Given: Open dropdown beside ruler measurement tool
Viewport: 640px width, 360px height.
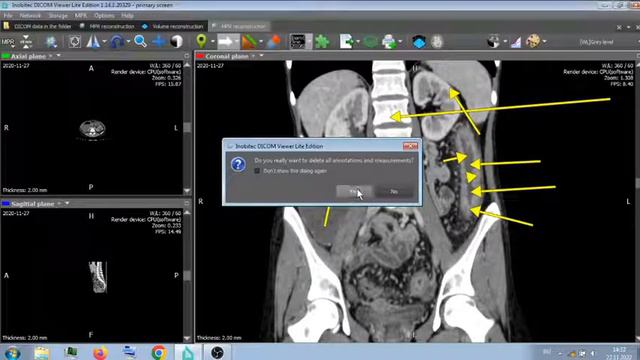Looking at the screenshot, I should [261, 42].
